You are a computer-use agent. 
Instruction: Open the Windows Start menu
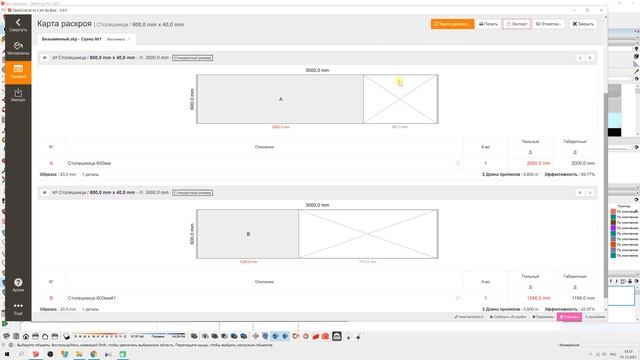(x=7, y=354)
